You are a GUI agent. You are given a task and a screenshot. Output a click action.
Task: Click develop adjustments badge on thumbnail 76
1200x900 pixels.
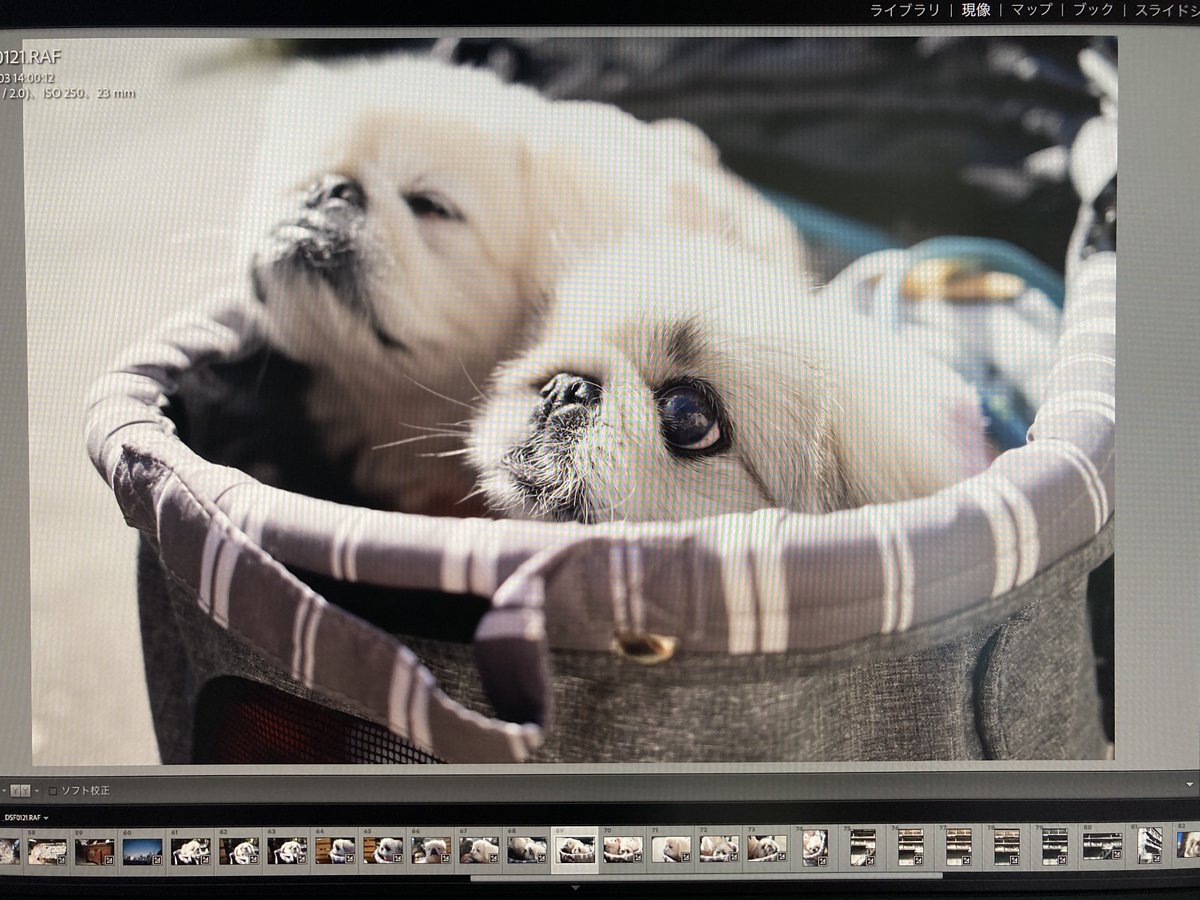[917, 861]
